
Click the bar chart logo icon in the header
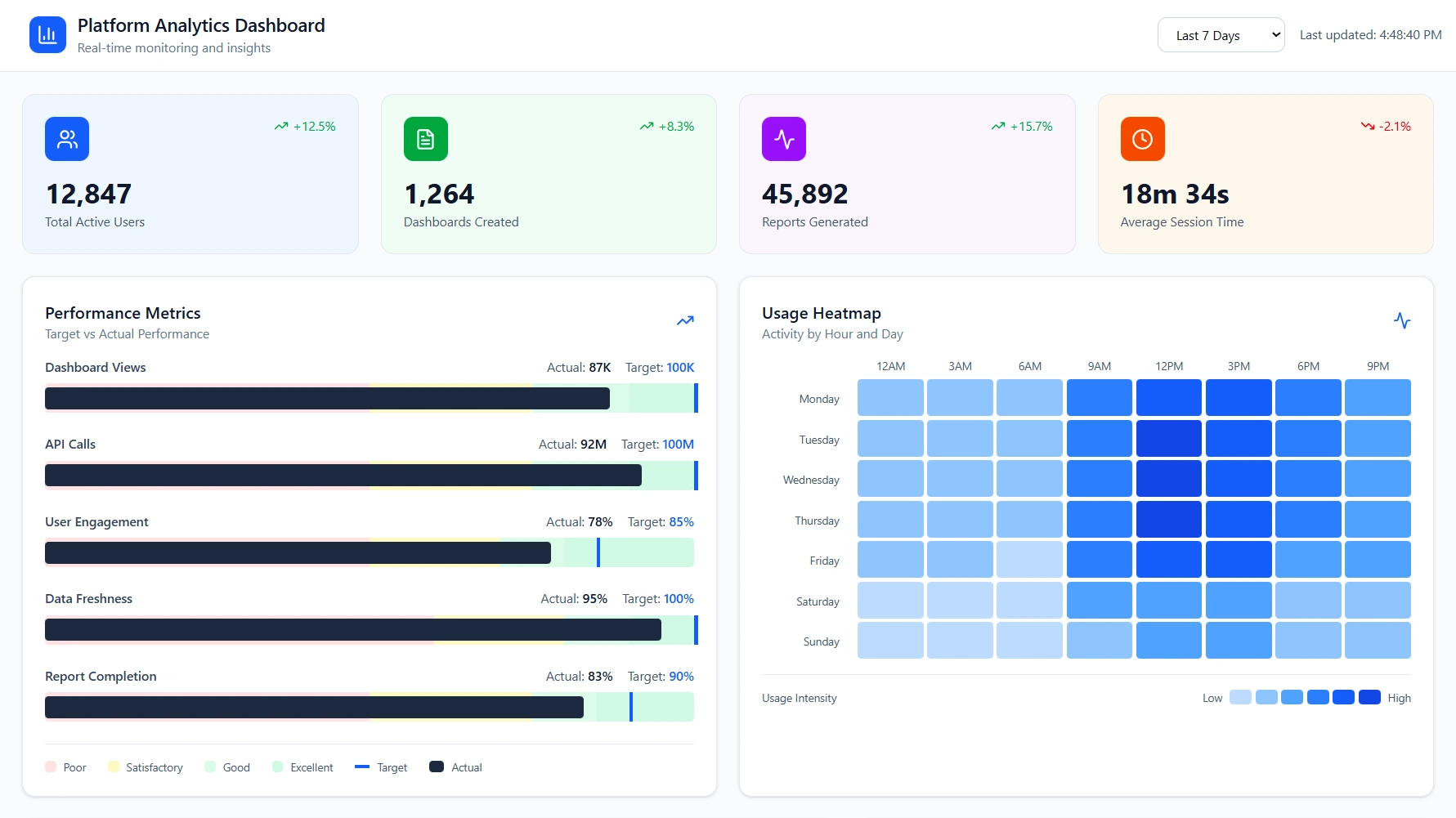coord(47,34)
